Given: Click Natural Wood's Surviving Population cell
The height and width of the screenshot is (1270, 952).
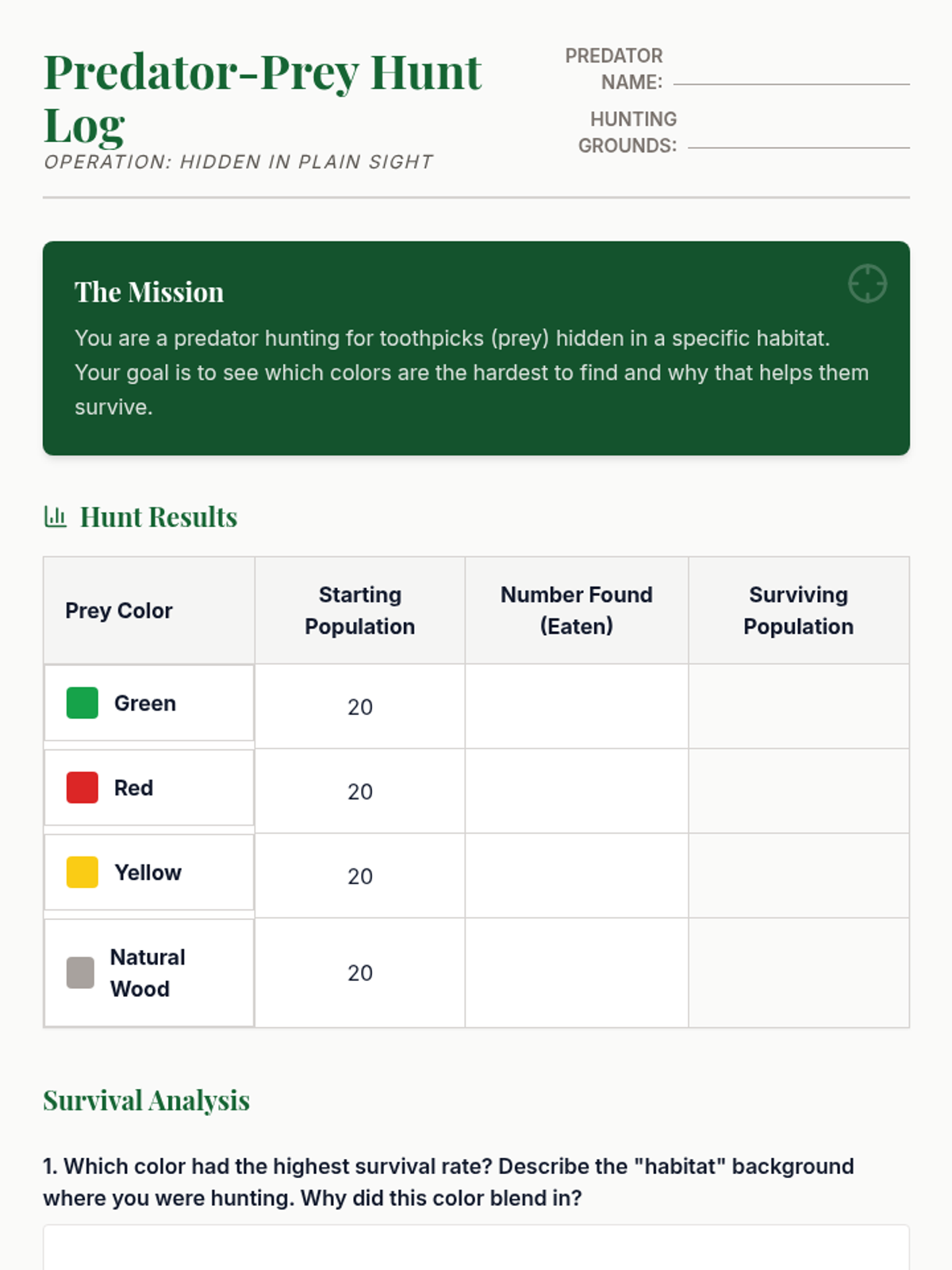Looking at the screenshot, I should [x=798, y=972].
